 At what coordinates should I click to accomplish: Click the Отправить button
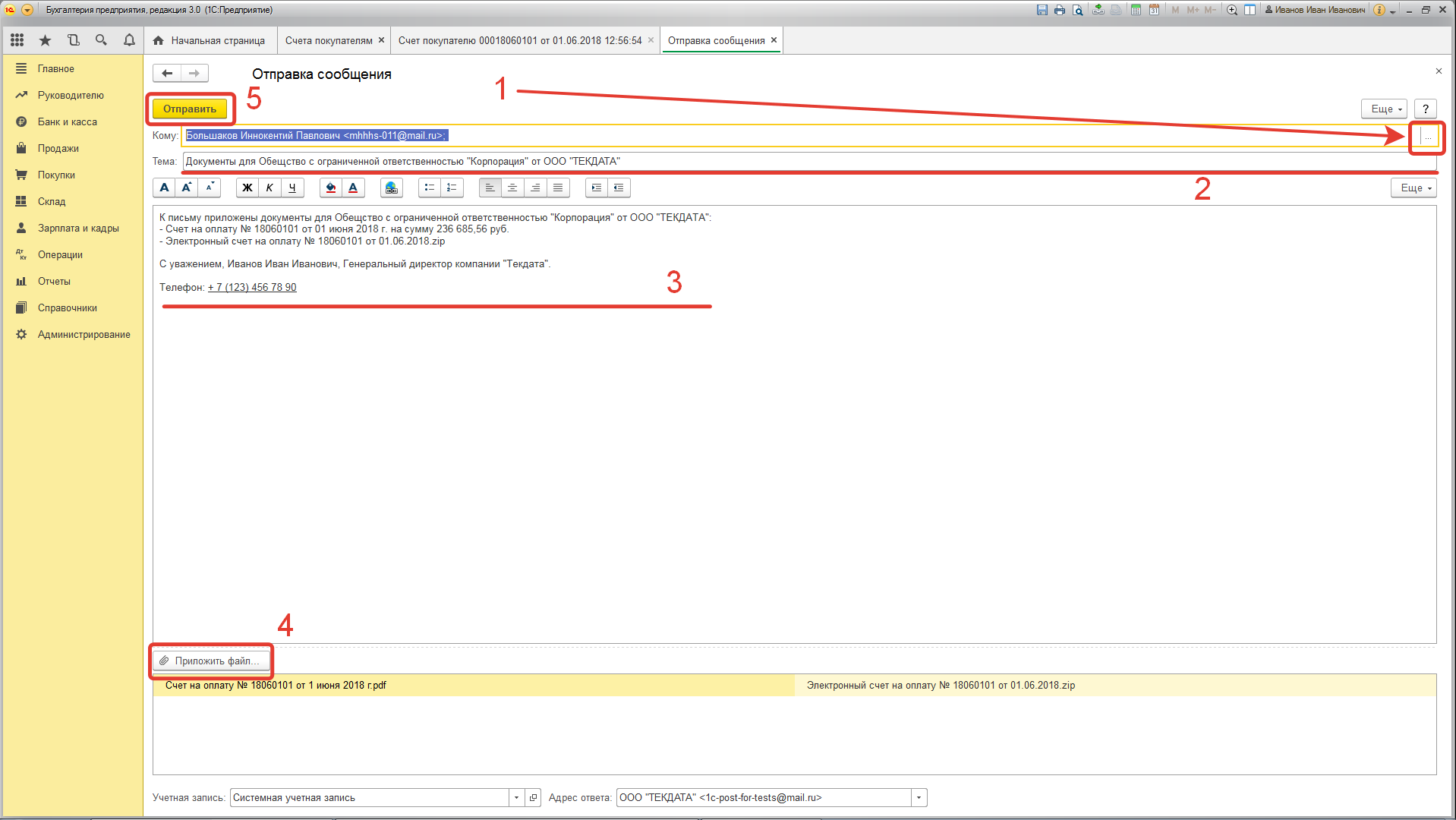tap(190, 109)
